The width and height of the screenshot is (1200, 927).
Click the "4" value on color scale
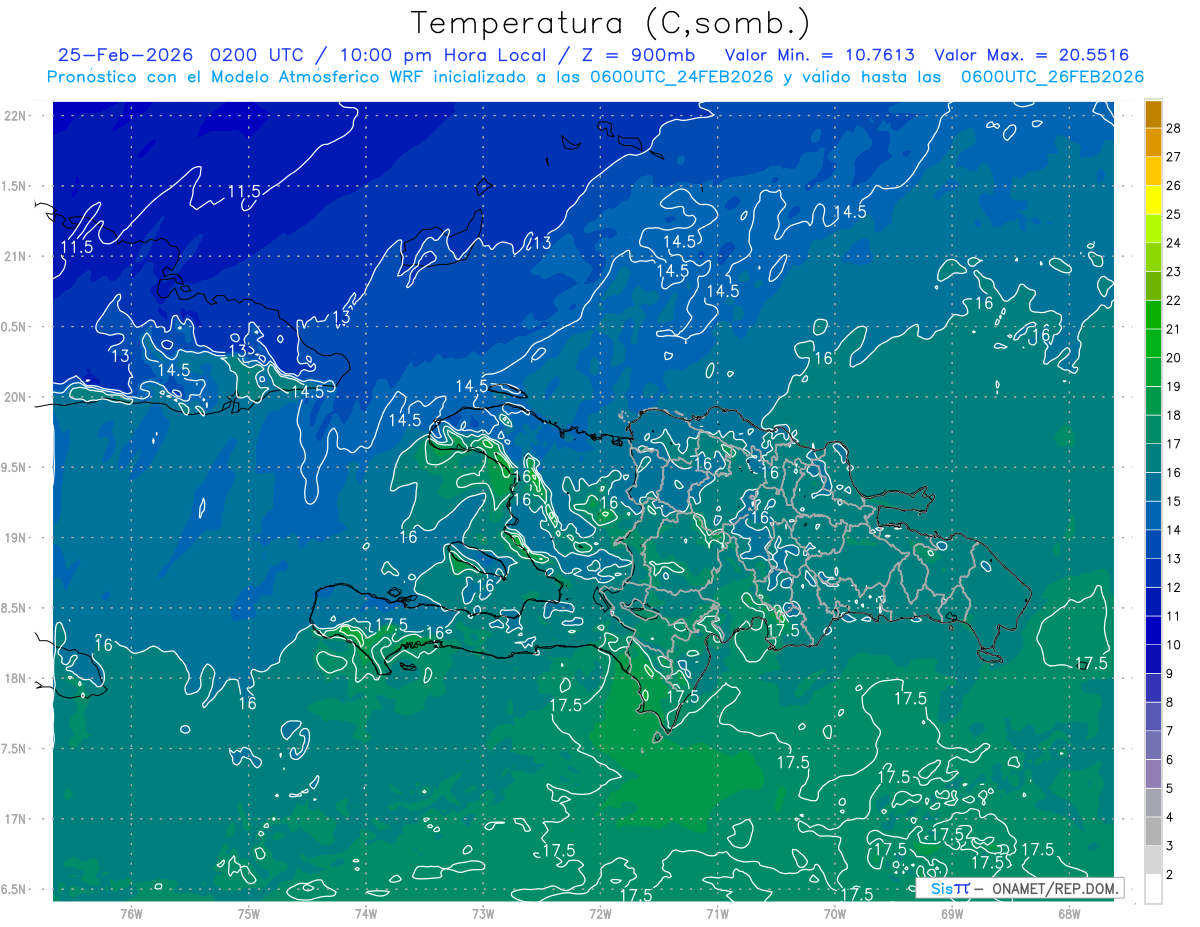click(1170, 817)
